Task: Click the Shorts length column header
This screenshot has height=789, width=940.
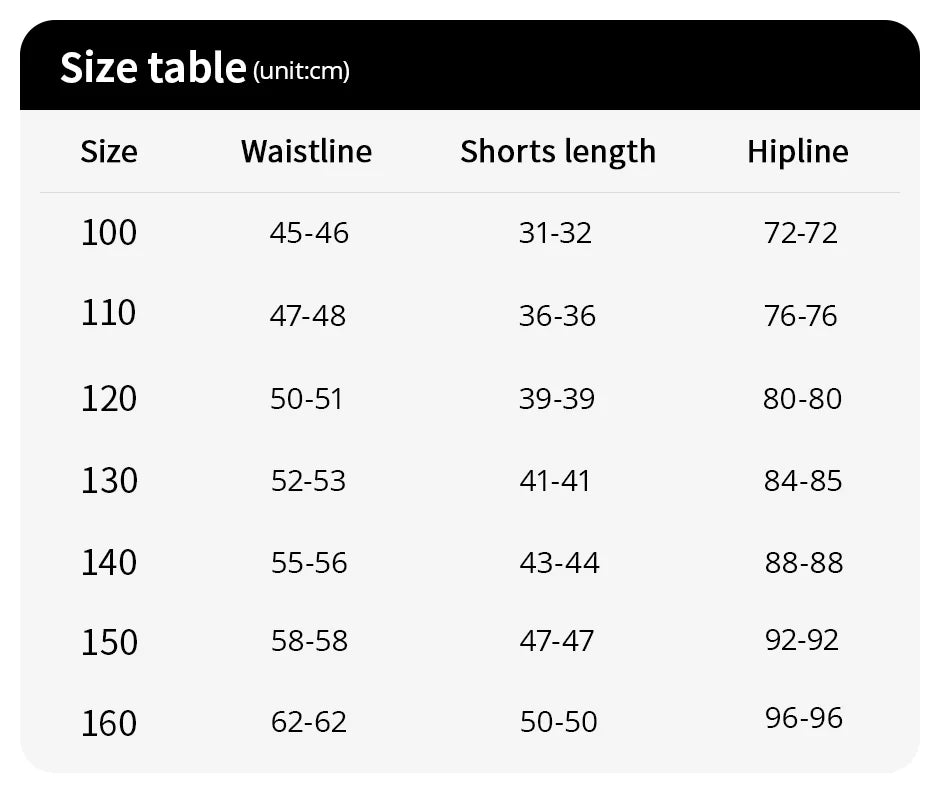Action: click(558, 152)
